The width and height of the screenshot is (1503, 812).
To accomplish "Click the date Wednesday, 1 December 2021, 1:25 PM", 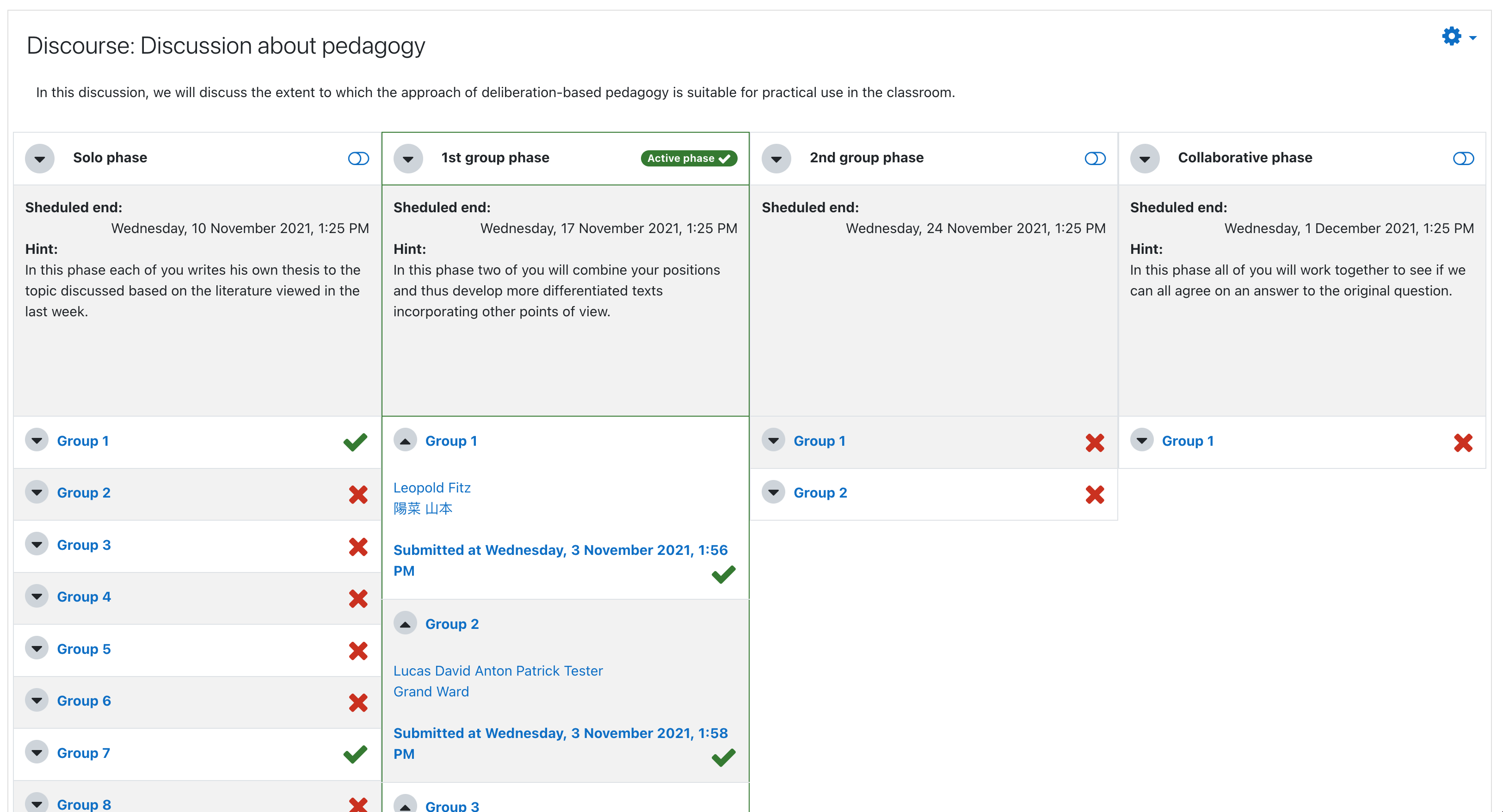I will click(1349, 229).
